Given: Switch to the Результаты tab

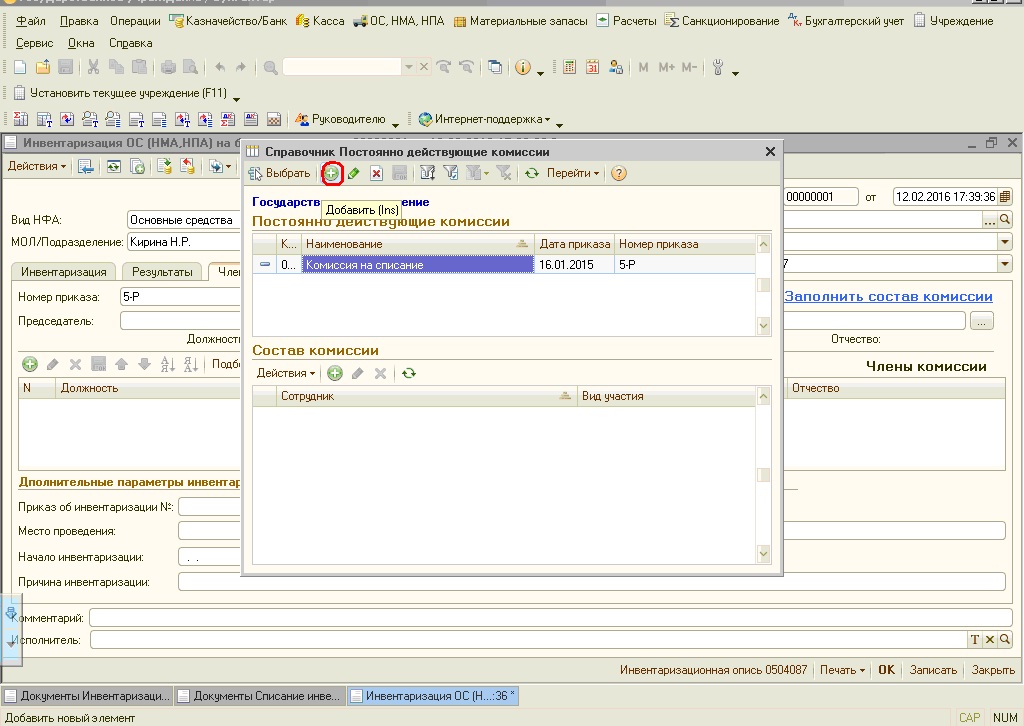Looking at the screenshot, I should [x=162, y=272].
